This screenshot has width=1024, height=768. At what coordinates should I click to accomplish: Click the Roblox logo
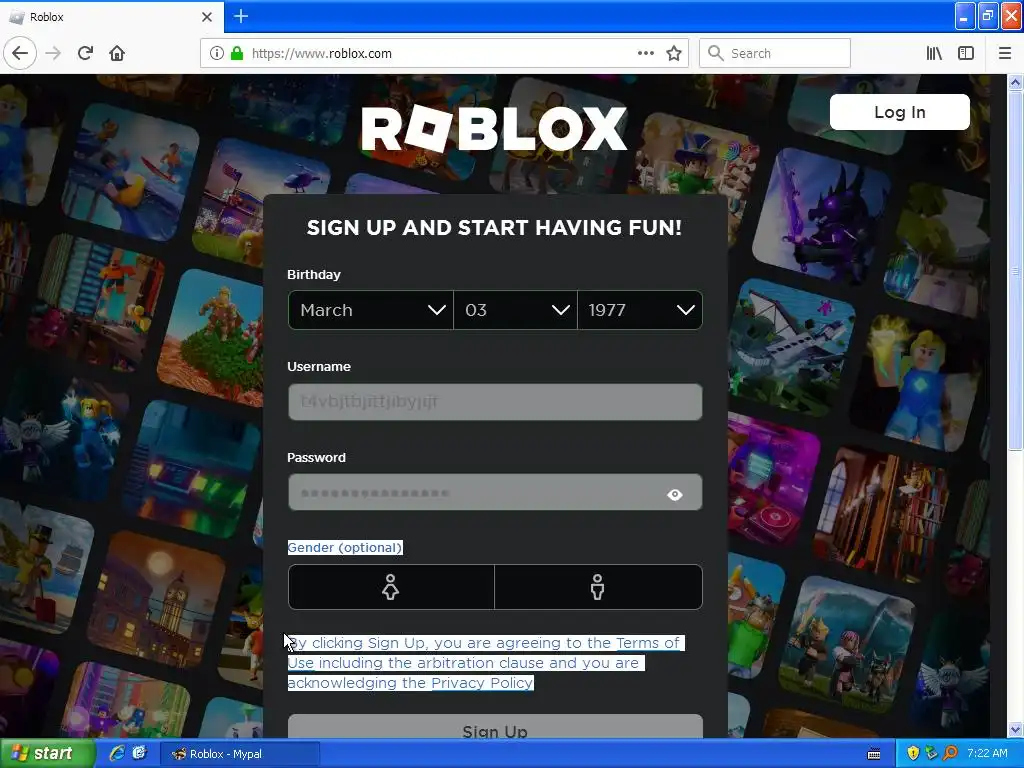tap(494, 129)
